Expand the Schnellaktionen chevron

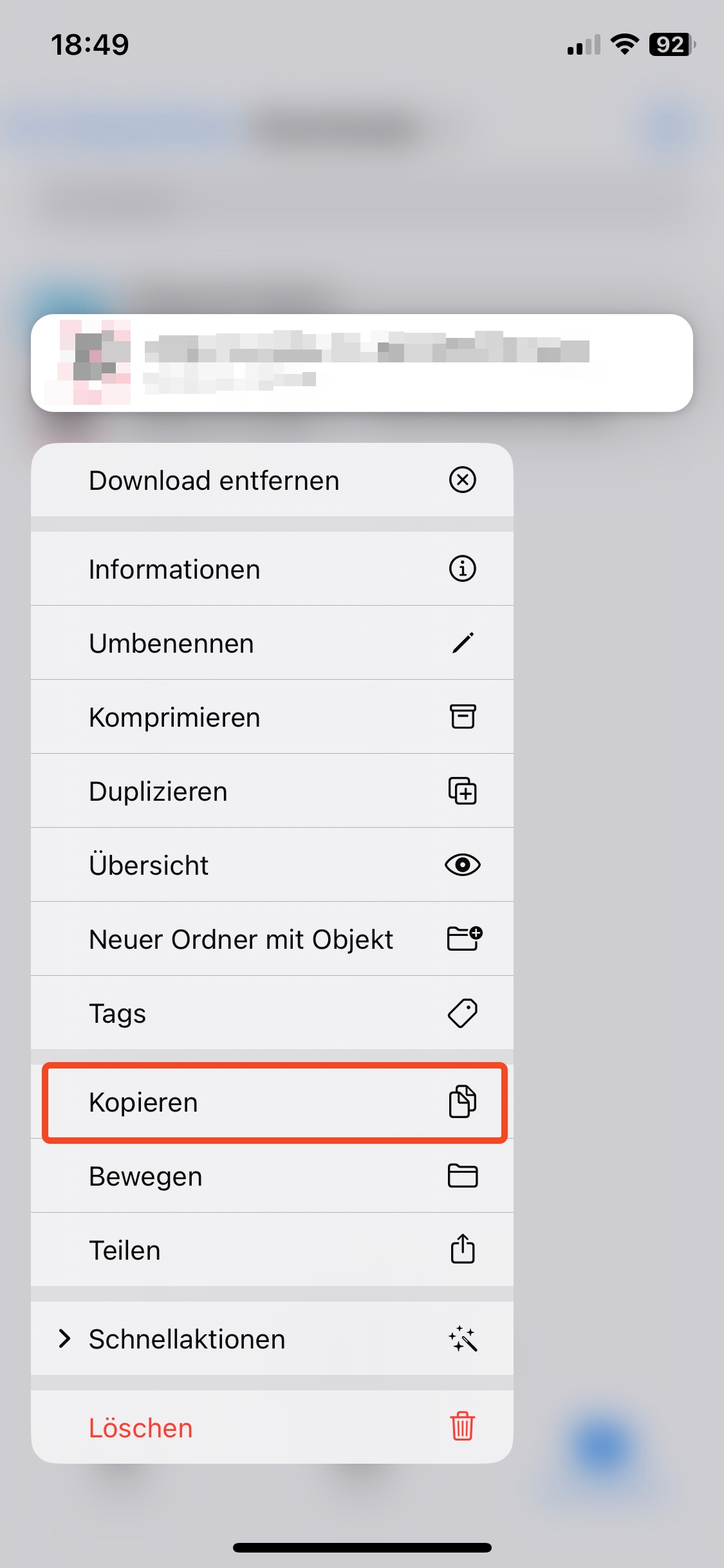click(64, 1339)
